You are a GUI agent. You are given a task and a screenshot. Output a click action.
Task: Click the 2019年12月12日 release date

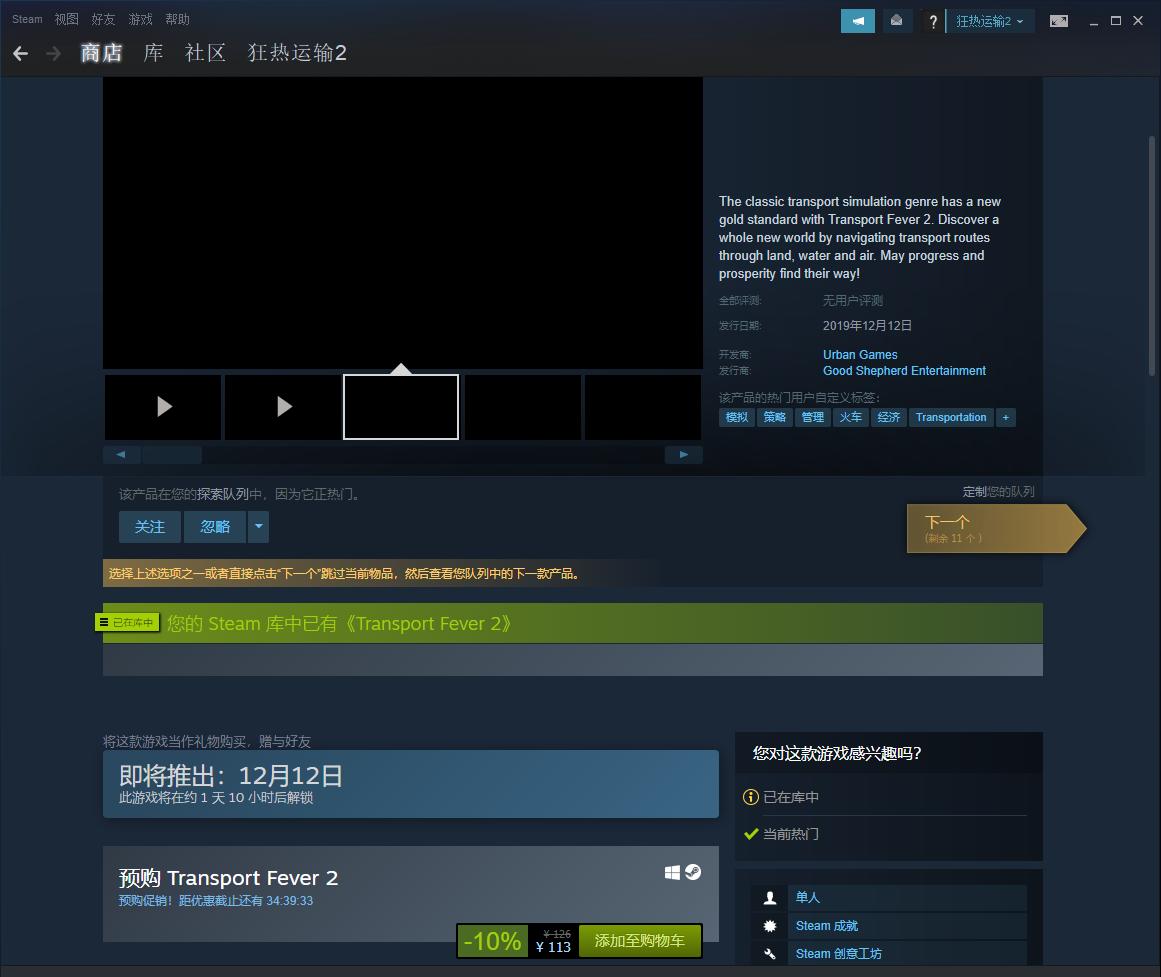pyautogui.click(x=867, y=326)
